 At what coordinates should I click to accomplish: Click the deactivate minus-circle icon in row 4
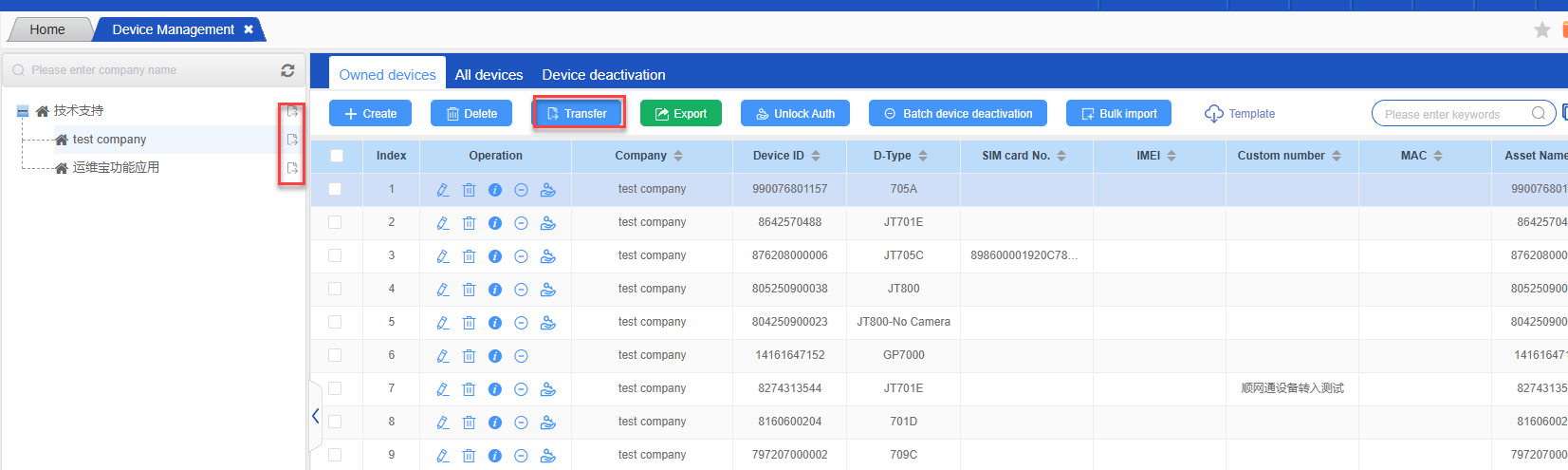[x=521, y=290]
